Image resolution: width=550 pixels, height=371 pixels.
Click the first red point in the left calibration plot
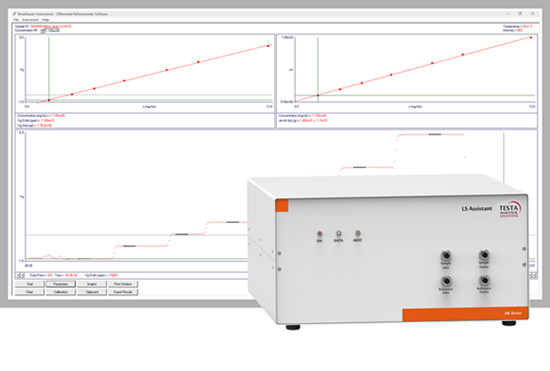click(49, 100)
